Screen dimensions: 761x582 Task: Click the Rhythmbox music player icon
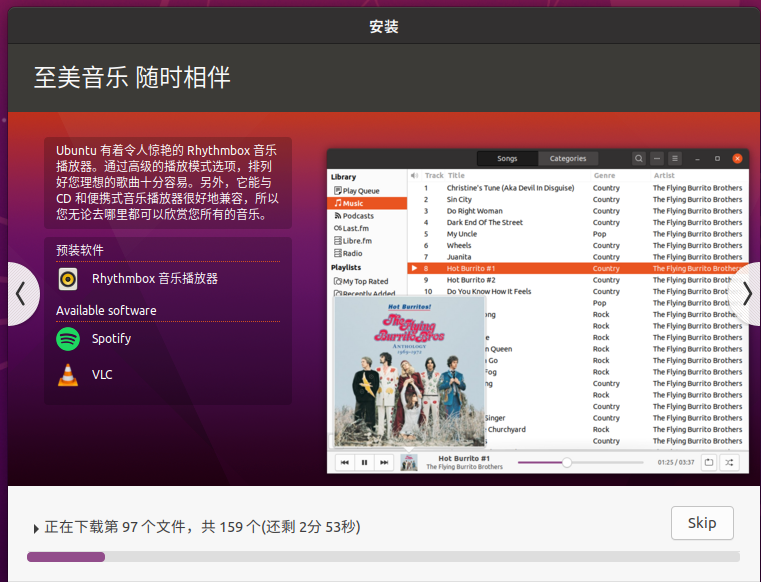(68, 279)
